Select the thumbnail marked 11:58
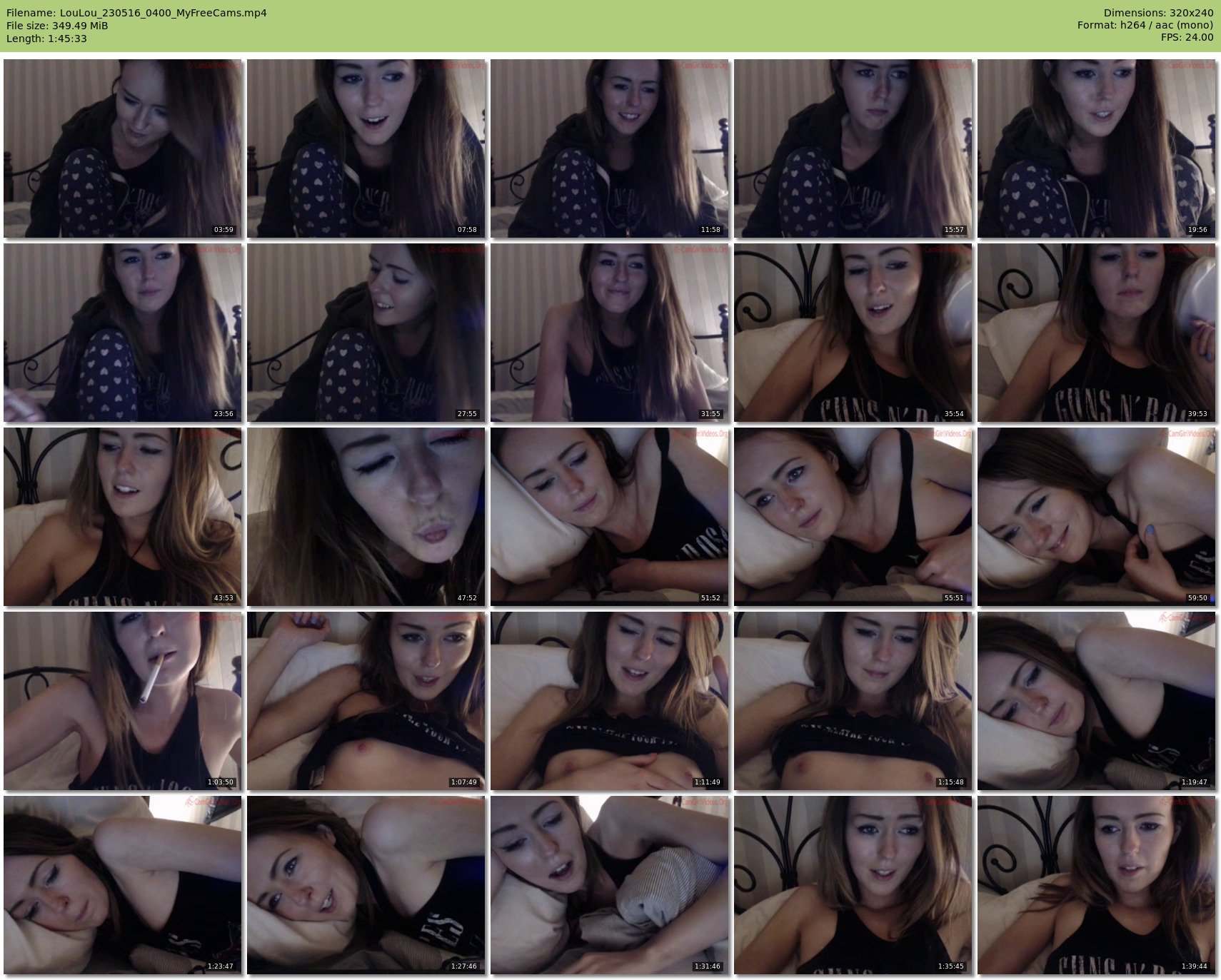The height and width of the screenshot is (980, 1221). point(609,148)
